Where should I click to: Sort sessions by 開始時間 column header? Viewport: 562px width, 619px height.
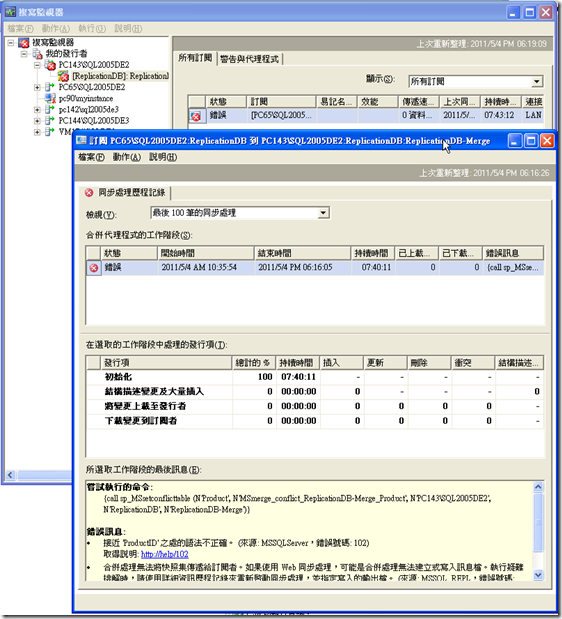(x=206, y=253)
